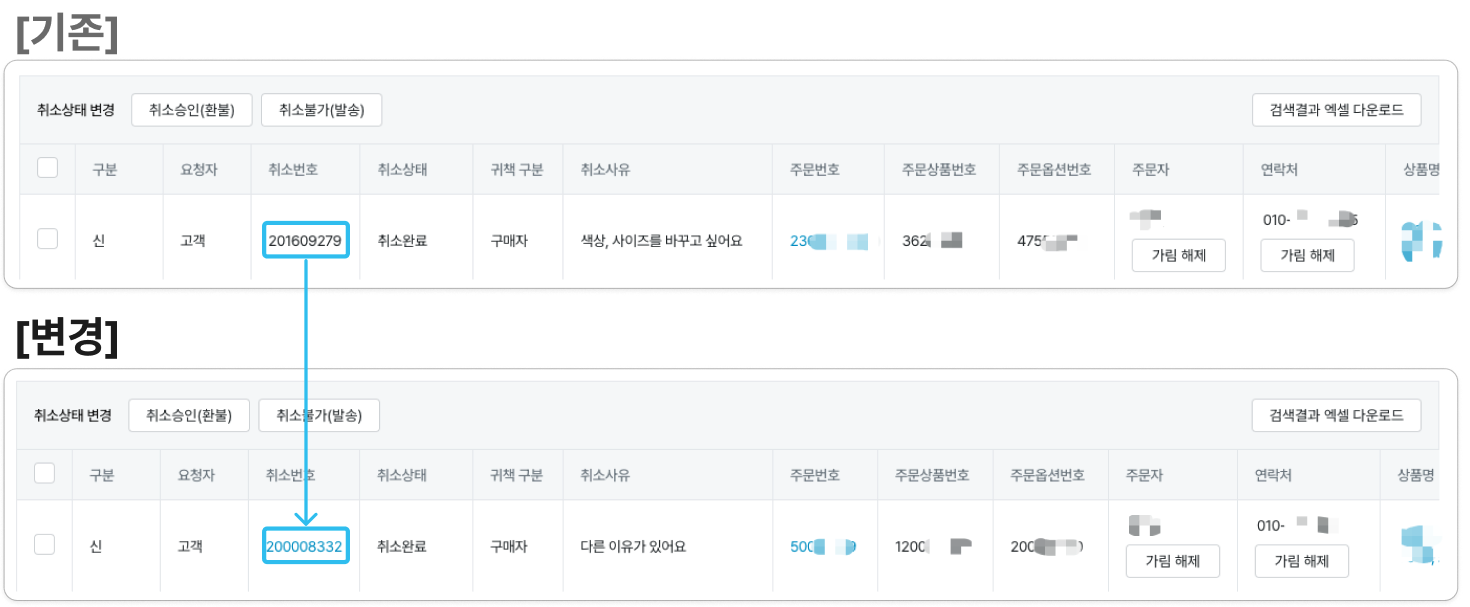The height and width of the screenshot is (607, 1470).
Task: Click product thumbnail in upper table row
Action: (x=1421, y=241)
